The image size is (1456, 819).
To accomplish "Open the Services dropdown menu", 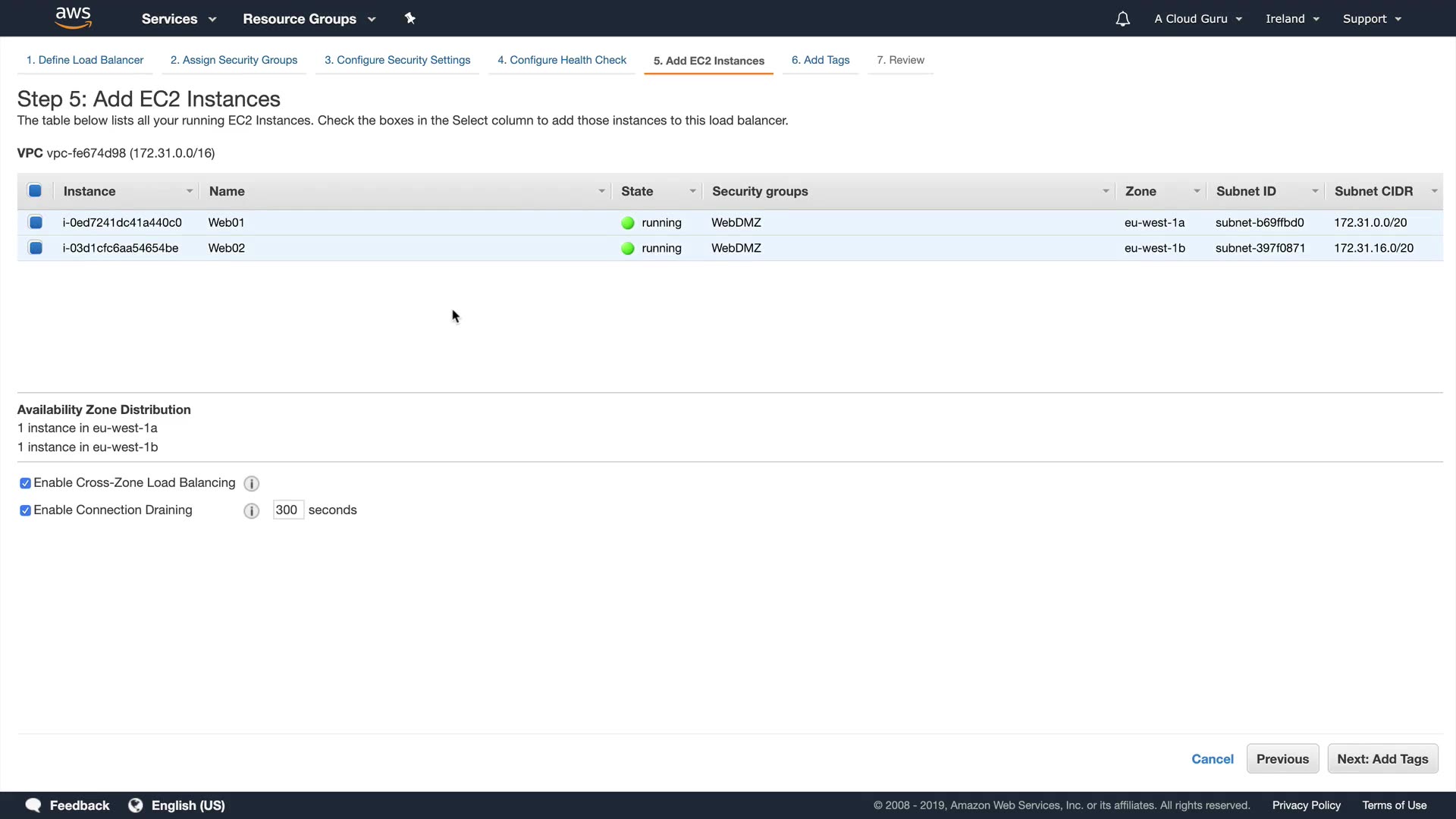I will pyautogui.click(x=178, y=19).
